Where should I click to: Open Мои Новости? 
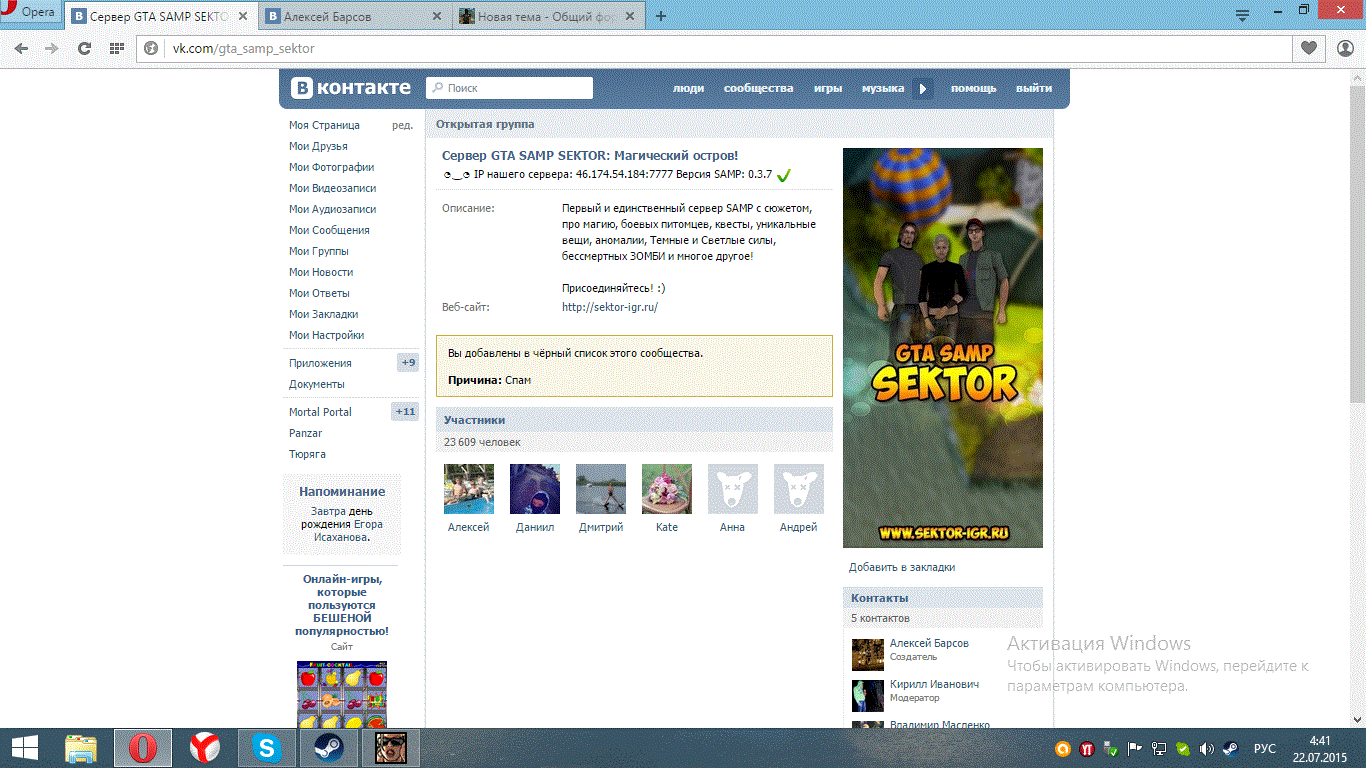[321, 272]
